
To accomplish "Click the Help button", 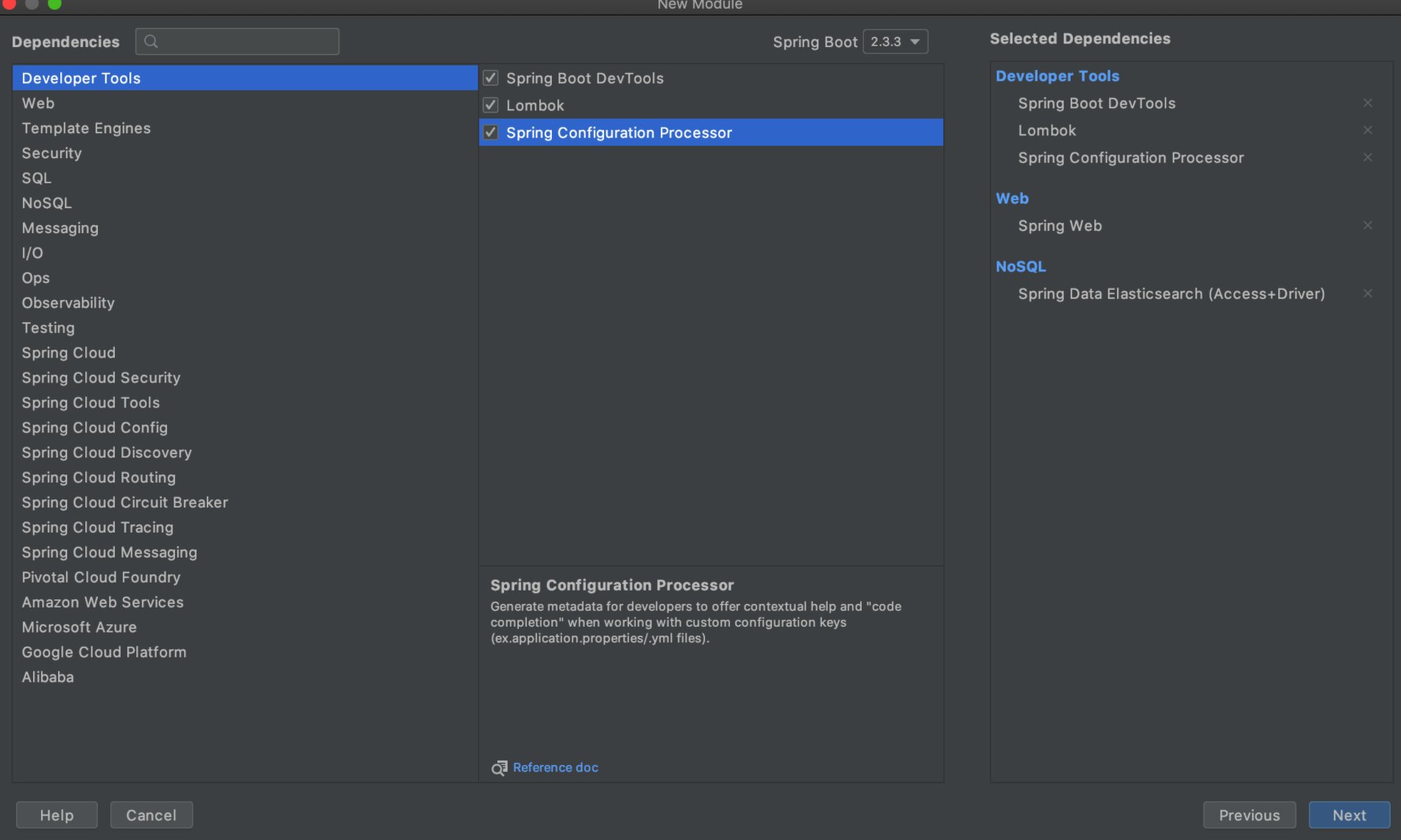I will [57, 815].
